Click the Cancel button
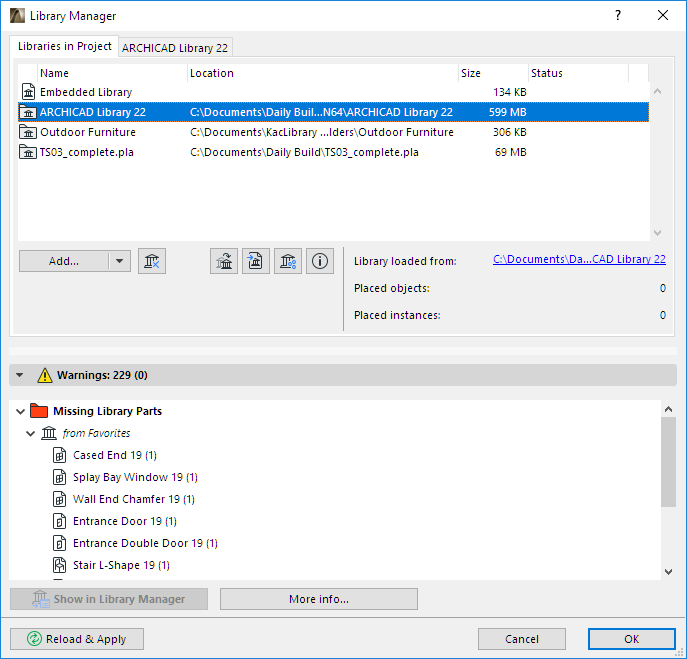The image size is (687, 659). click(522, 639)
